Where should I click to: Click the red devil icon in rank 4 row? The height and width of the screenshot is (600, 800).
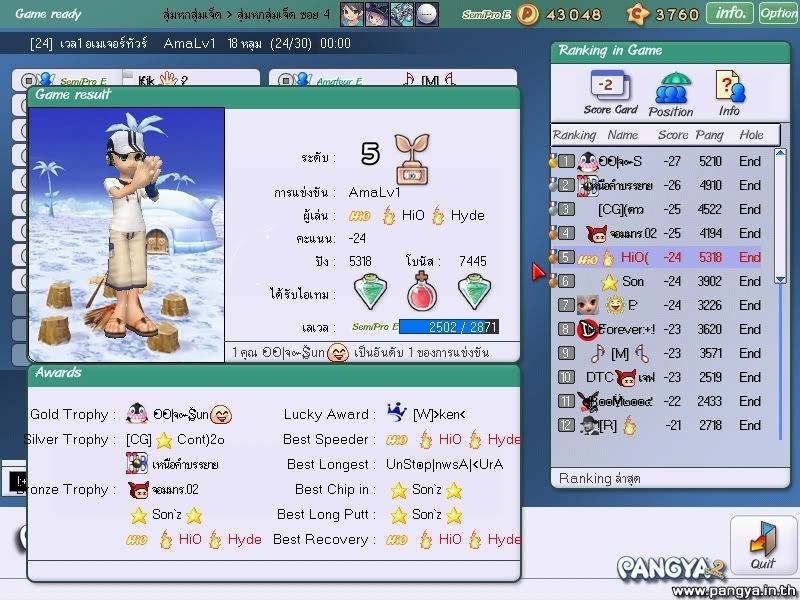pyautogui.click(x=596, y=234)
